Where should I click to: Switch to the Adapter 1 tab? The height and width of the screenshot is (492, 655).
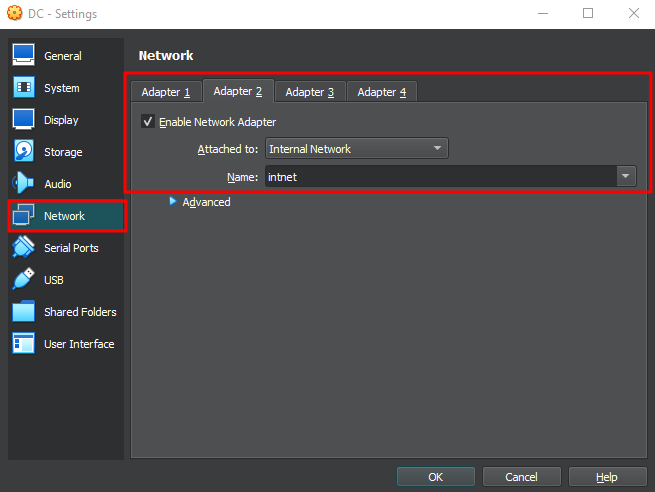[166, 92]
